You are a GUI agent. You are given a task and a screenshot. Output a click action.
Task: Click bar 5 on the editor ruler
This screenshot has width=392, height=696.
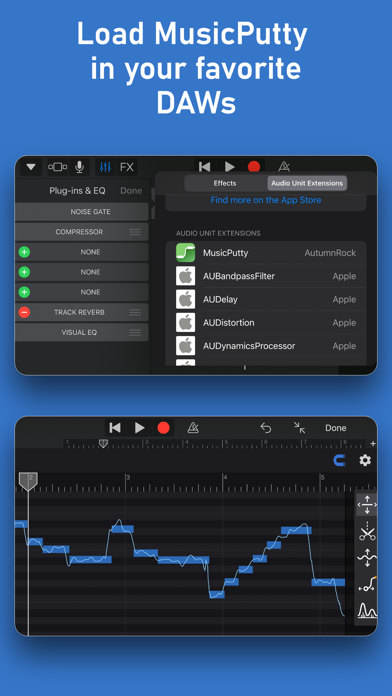(x=323, y=478)
